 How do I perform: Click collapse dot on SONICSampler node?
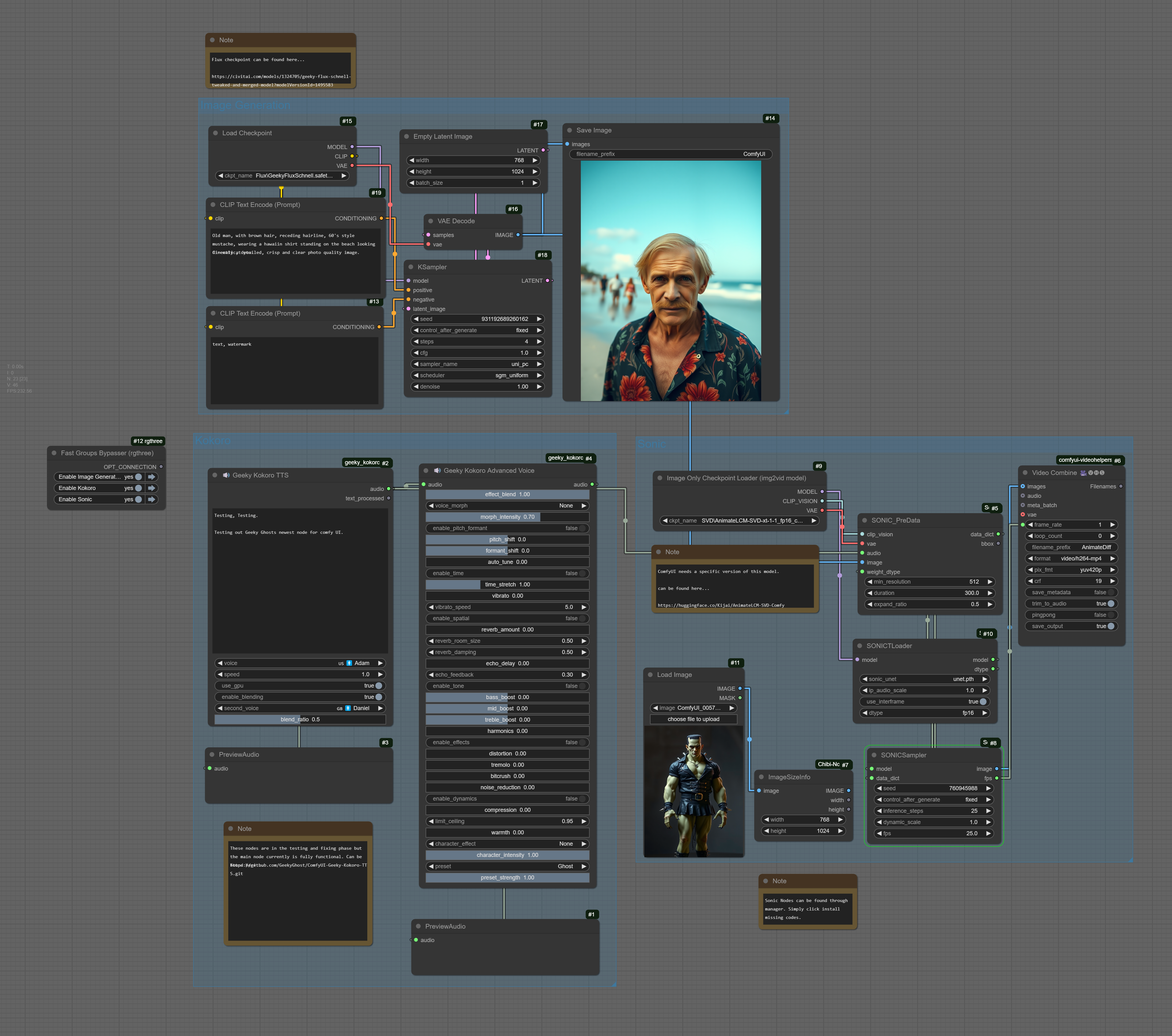pyautogui.click(x=874, y=755)
